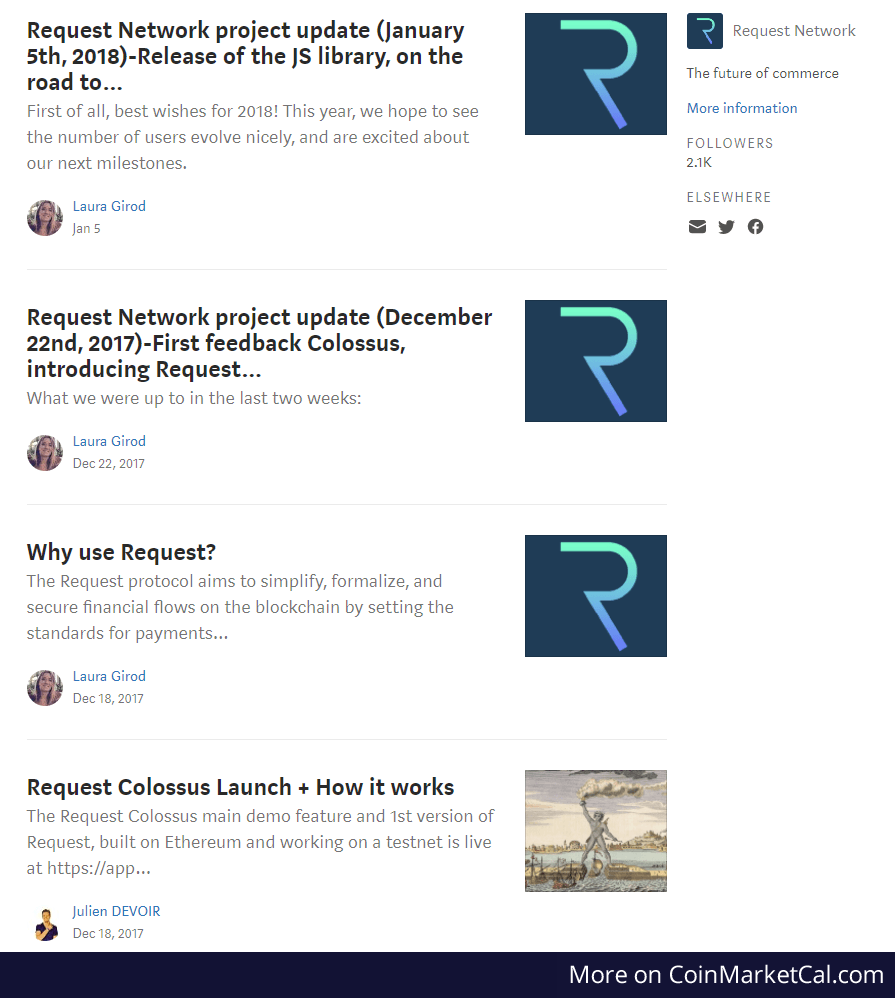Image resolution: width=895 pixels, height=998 pixels.
Task: Click the thumbnail beside Why use Request?
Action: [596, 596]
